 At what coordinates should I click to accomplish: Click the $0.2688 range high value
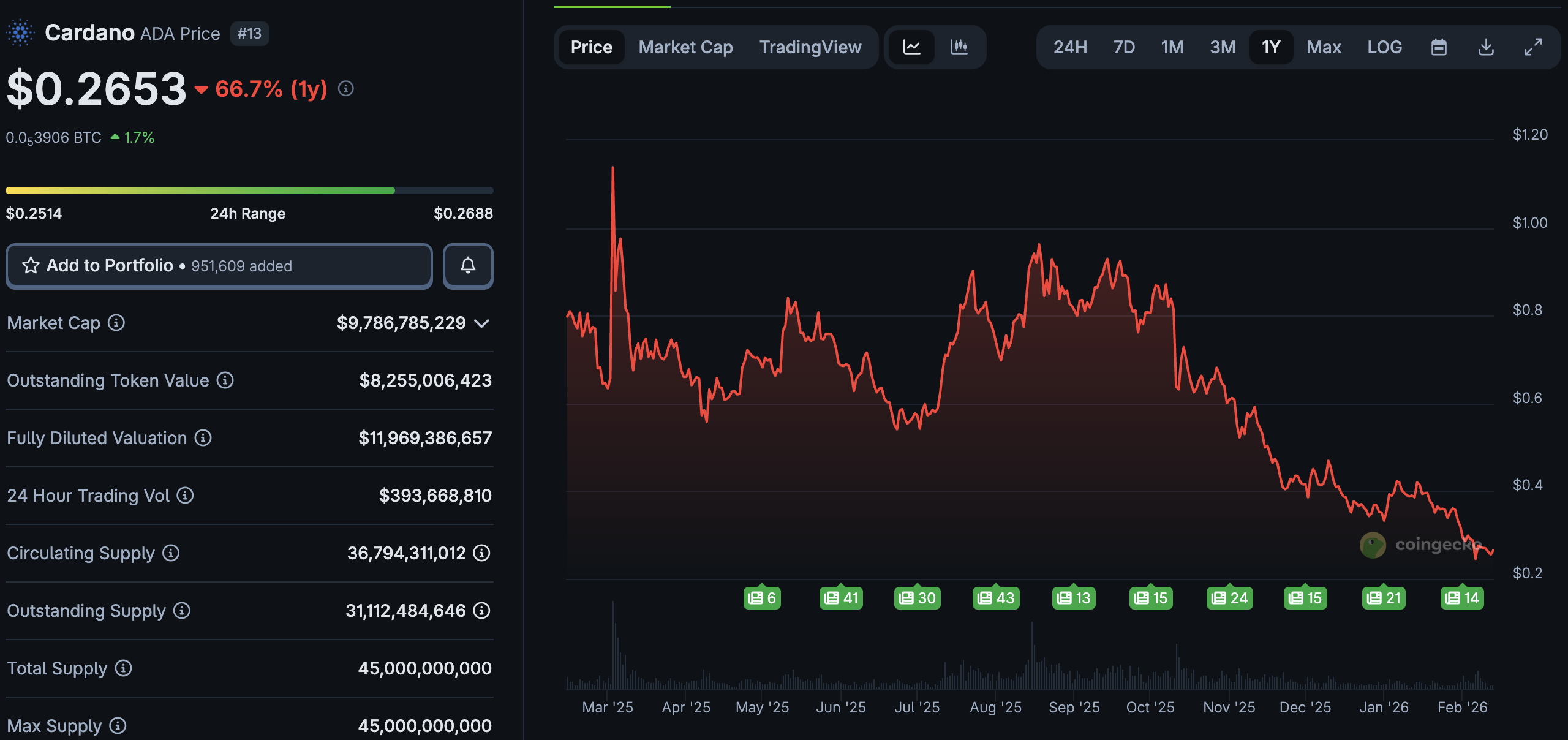pyautogui.click(x=463, y=213)
